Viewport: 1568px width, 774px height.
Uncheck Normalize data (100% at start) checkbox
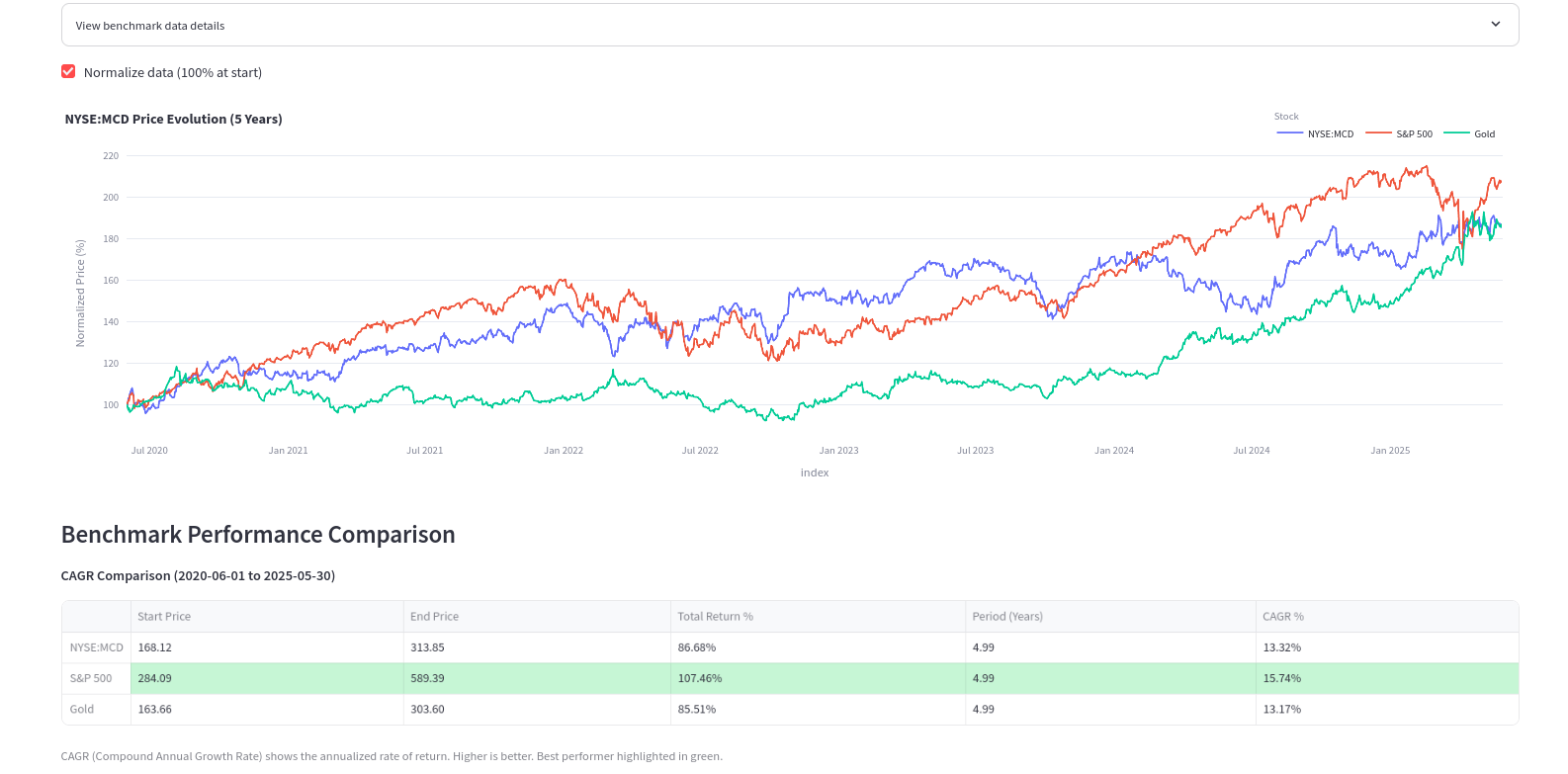pyautogui.click(x=68, y=72)
